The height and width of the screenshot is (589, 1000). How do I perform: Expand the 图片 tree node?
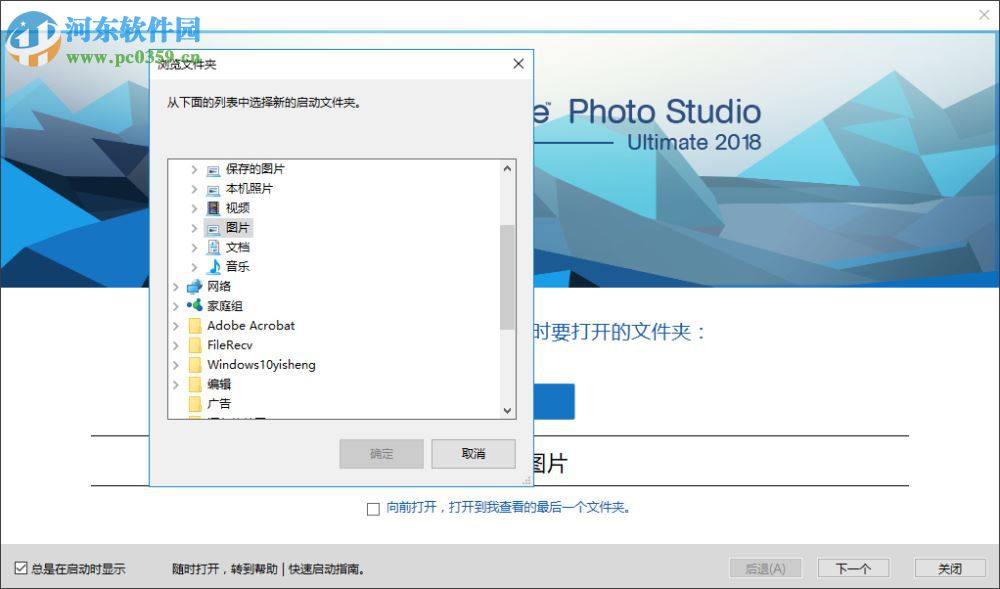click(193, 227)
